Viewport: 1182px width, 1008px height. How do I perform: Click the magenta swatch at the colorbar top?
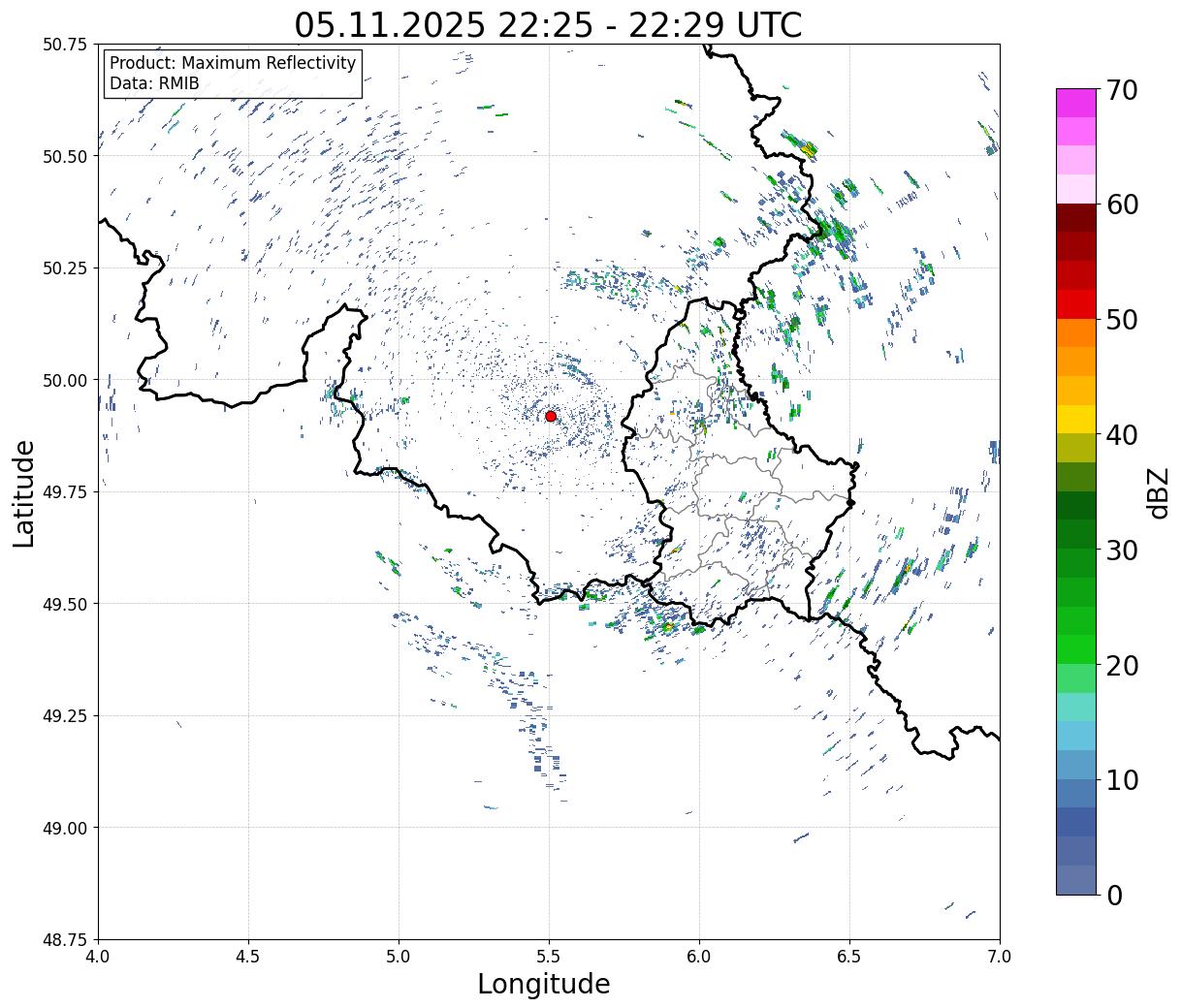point(1076,103)
